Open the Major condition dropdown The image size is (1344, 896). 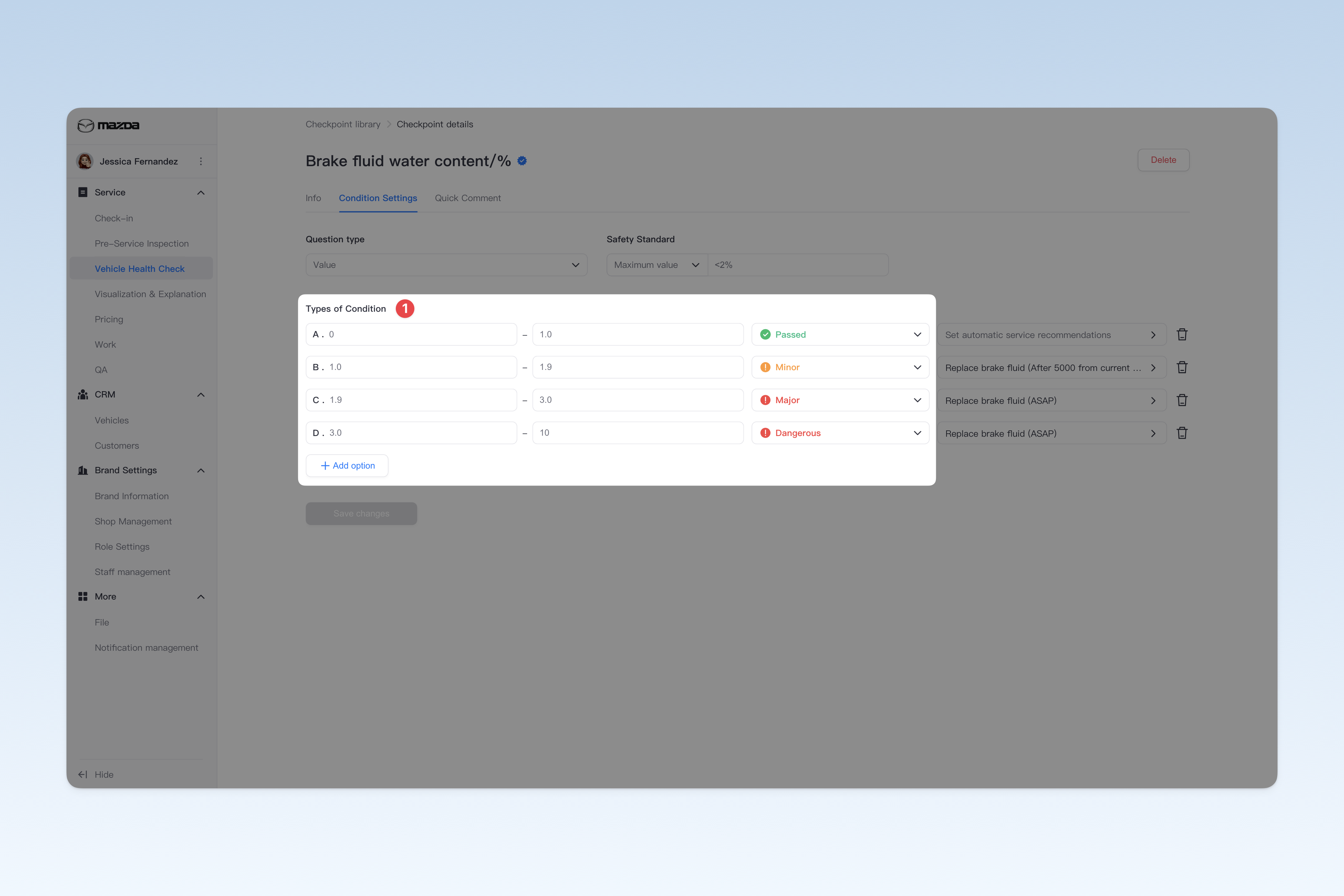pyautogui.click(x=840, y=400)
